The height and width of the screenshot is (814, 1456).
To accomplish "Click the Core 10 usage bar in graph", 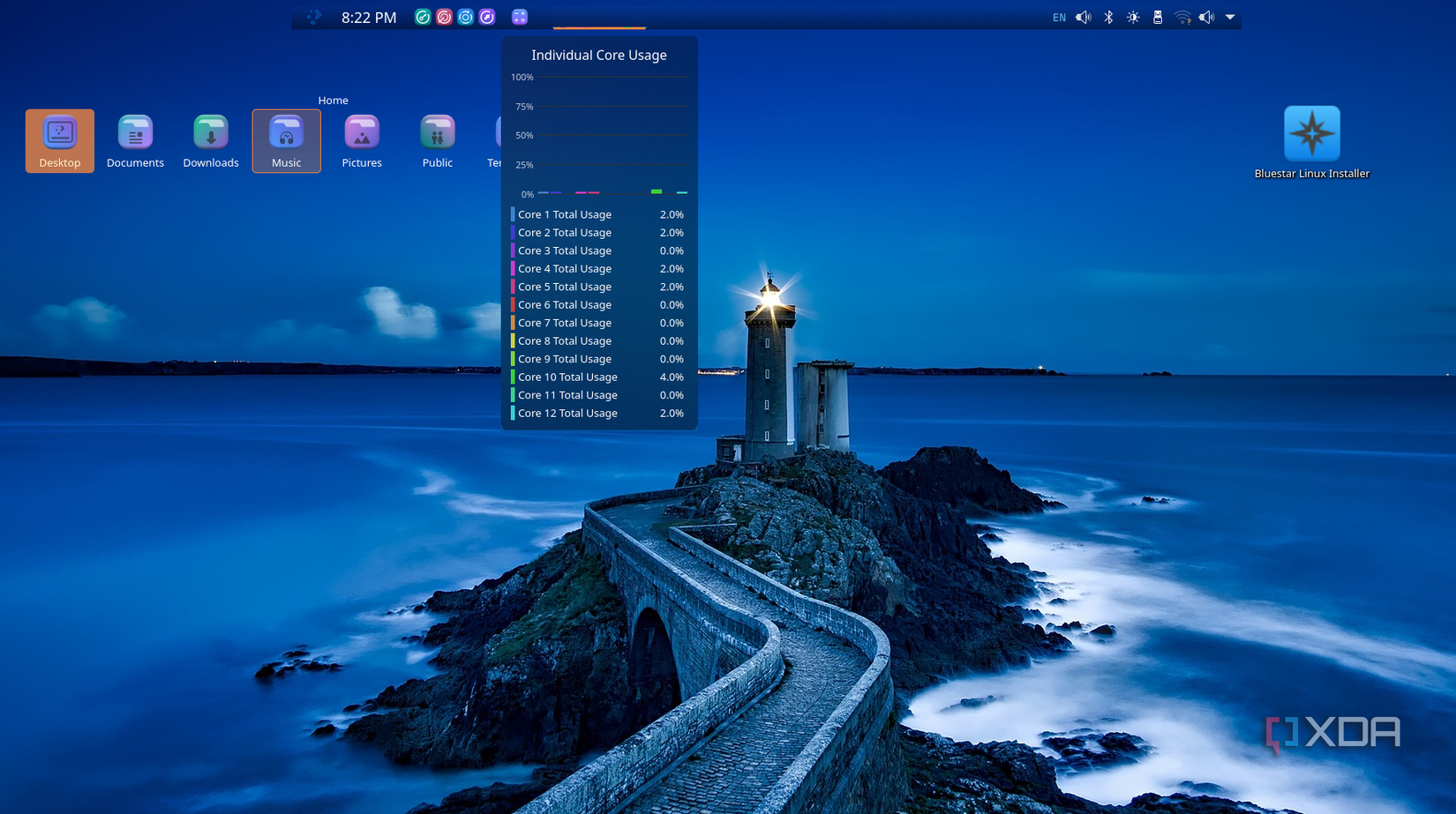I will coord(656,190).
